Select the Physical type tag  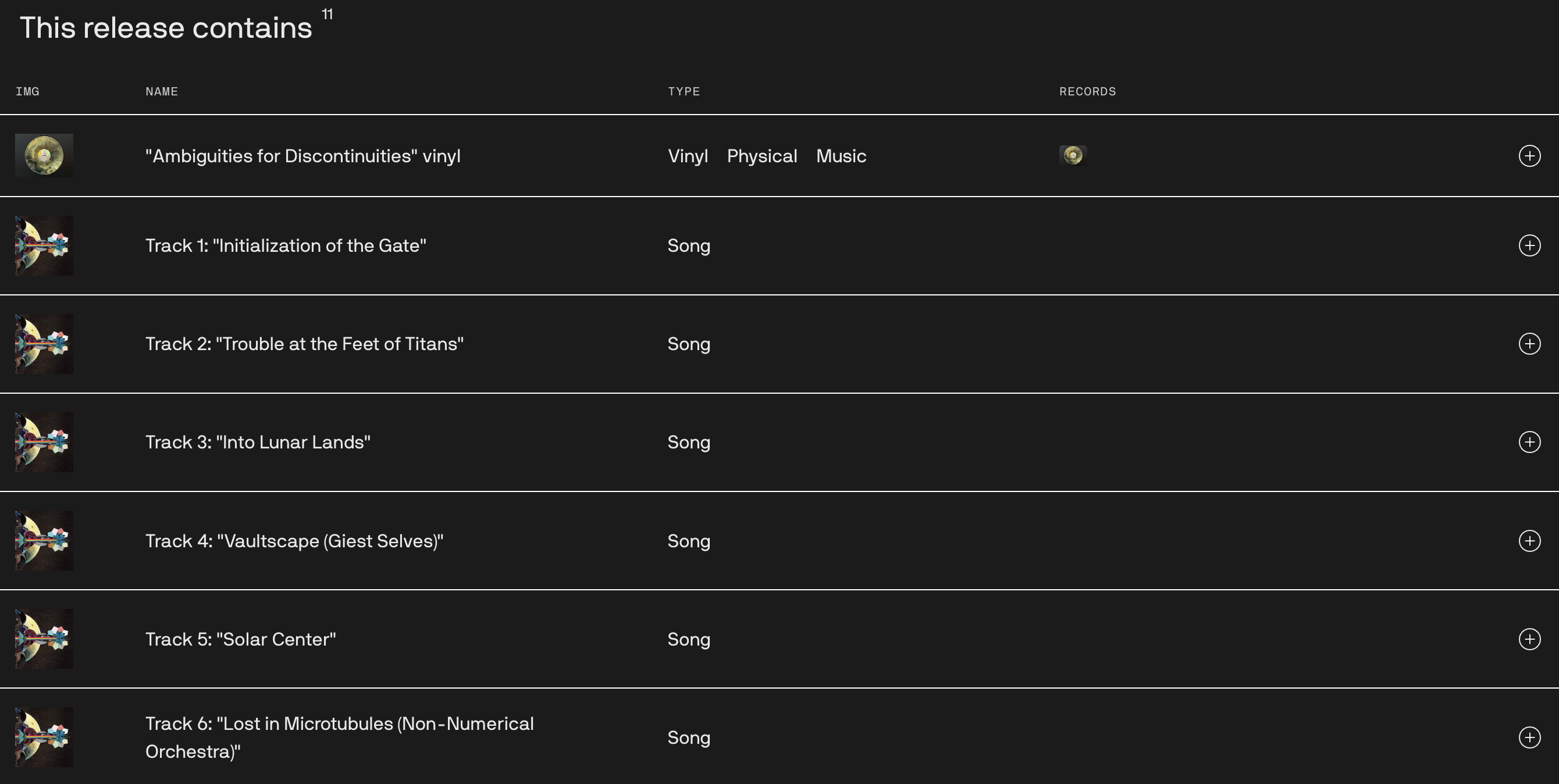[761, 156]
